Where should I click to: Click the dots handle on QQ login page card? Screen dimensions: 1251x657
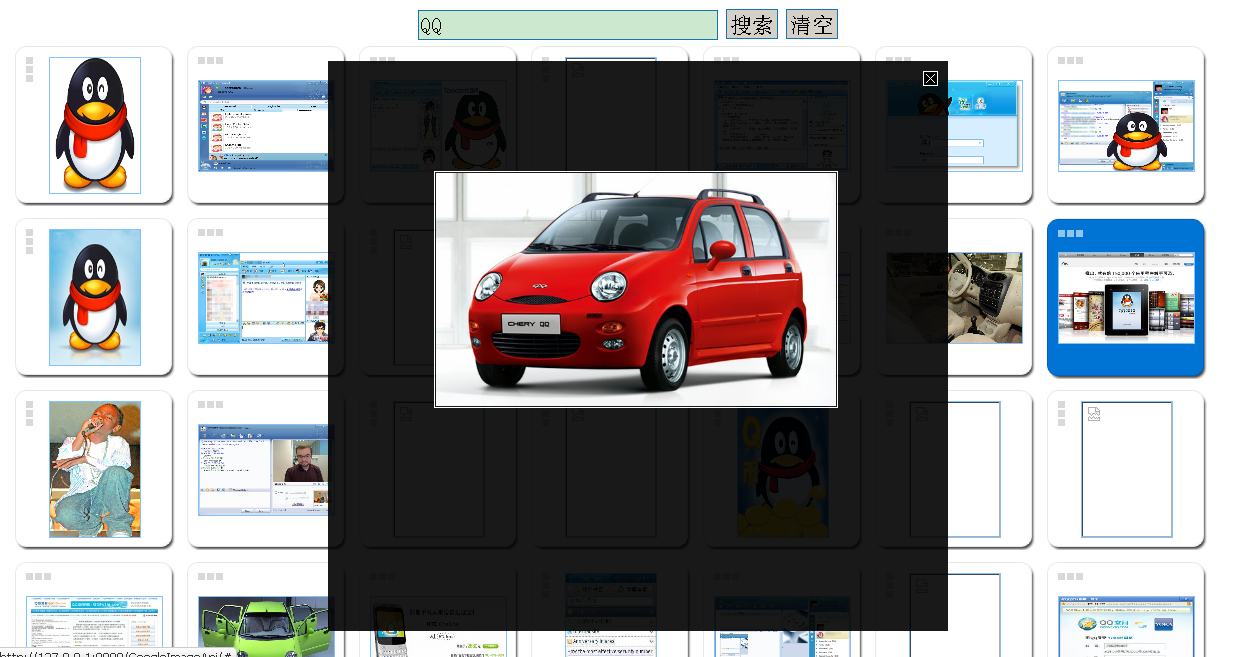(1071, 577)
